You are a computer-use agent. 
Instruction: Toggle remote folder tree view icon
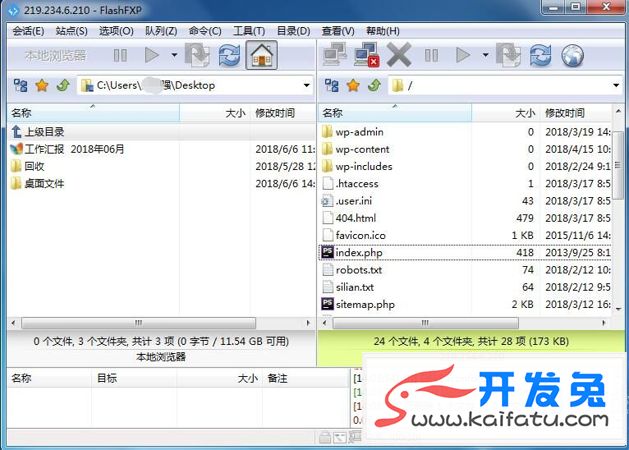tap(332, 85)
